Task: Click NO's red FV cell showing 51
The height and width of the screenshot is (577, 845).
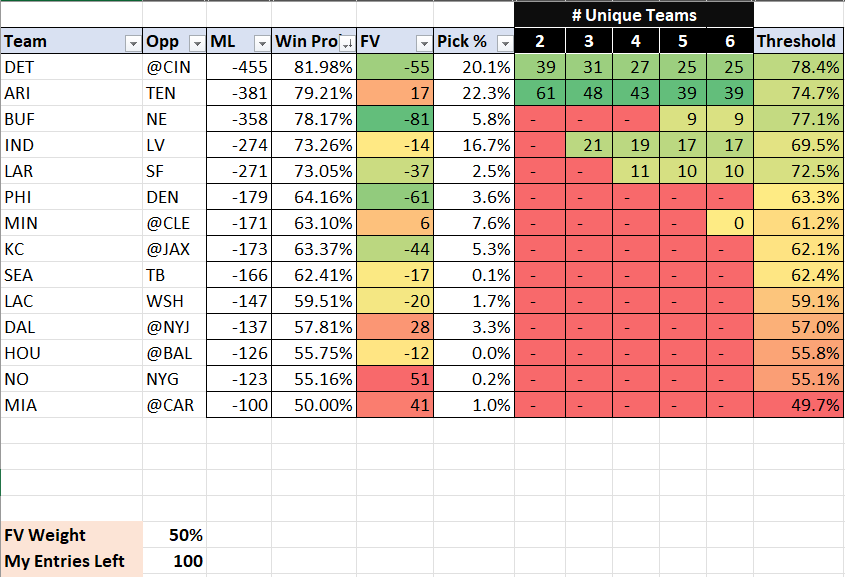Action: click(x=395, y=379)
